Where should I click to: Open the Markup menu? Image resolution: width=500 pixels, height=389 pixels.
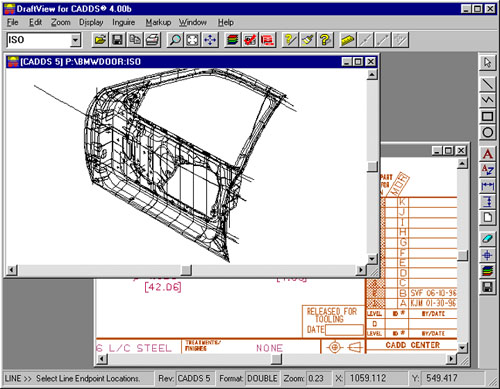158,22
